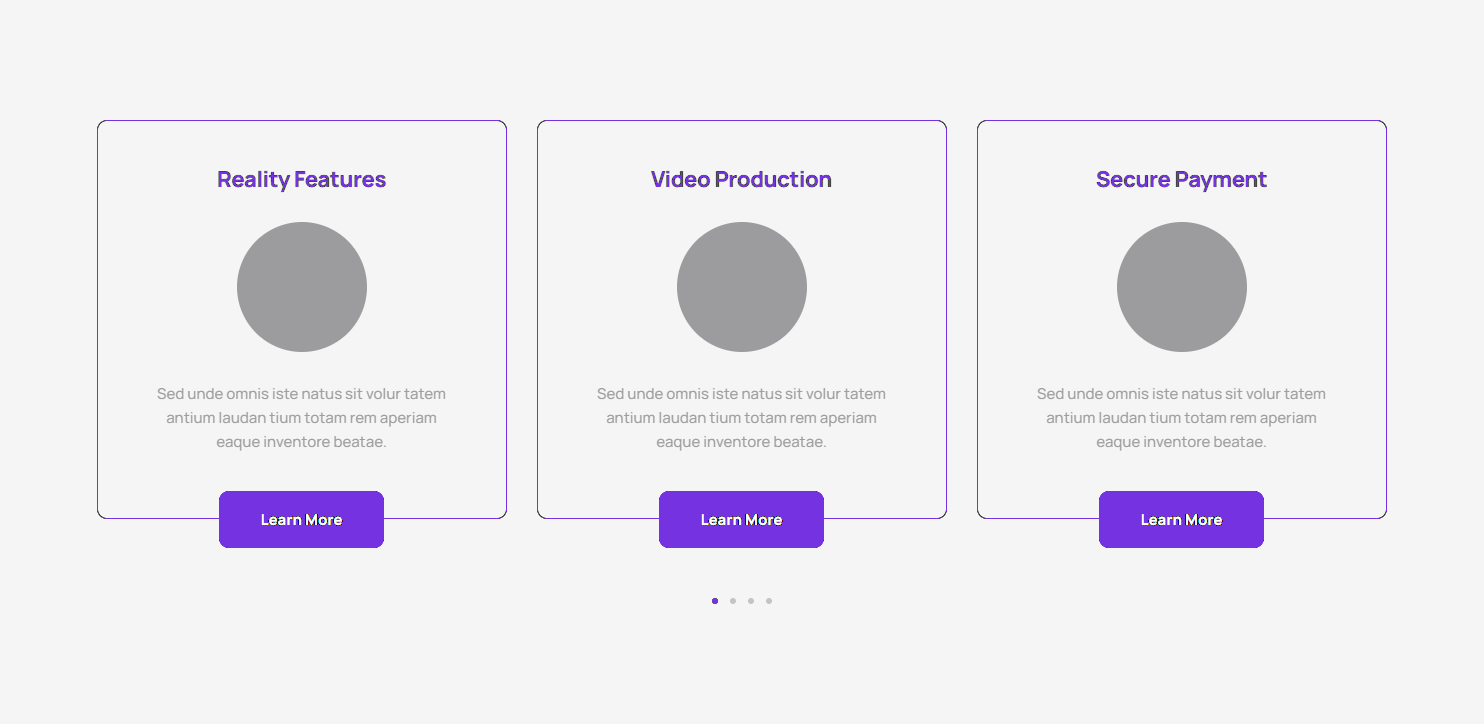Image resolution: width=1484 pixels, height=724 pixels.
Task: Click the description paragraph in Secure Payment card
Action: (1181, 418)
